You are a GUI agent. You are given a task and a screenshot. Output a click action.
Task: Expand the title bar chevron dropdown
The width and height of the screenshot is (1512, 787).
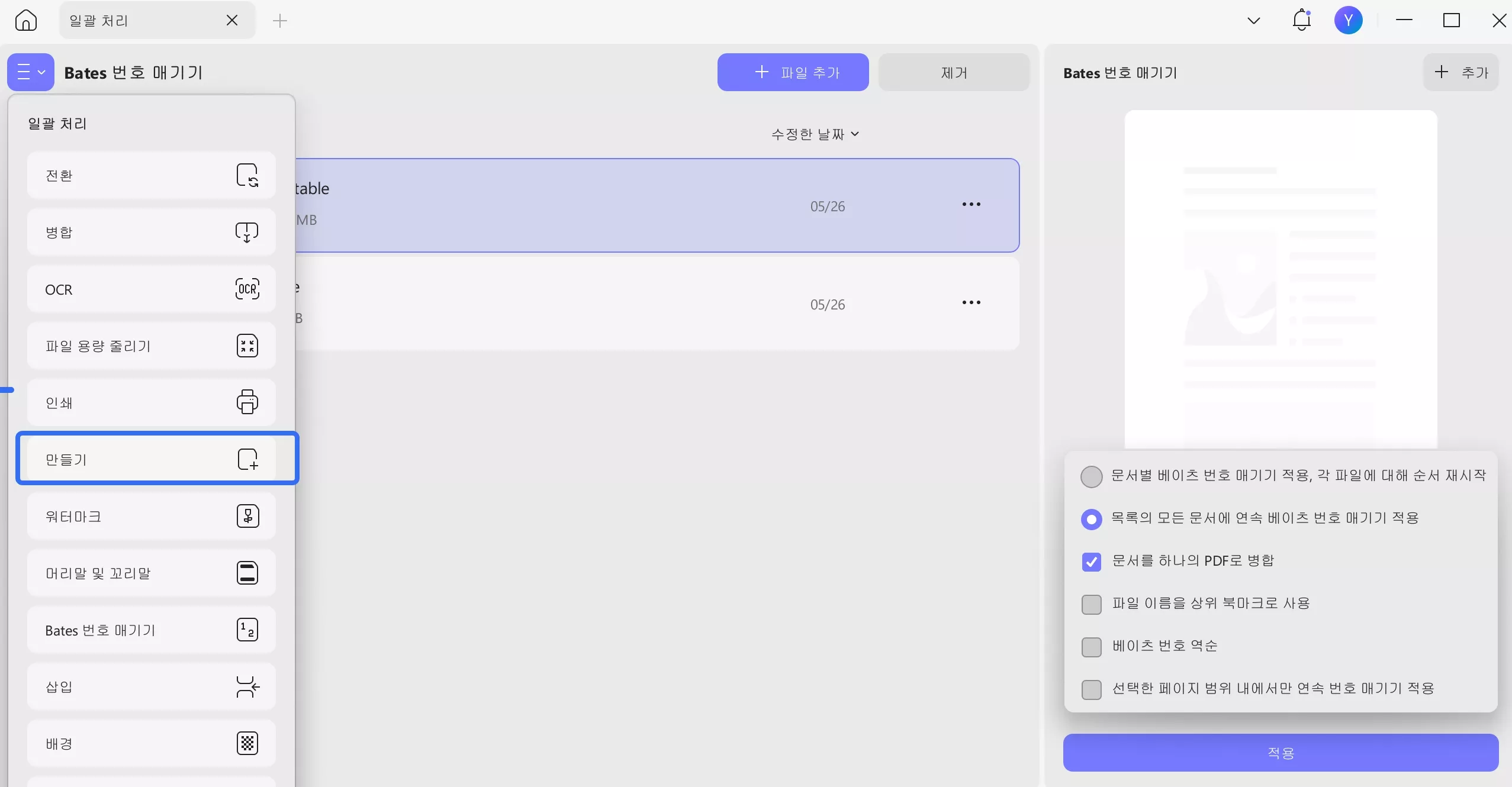(1253, 21)
